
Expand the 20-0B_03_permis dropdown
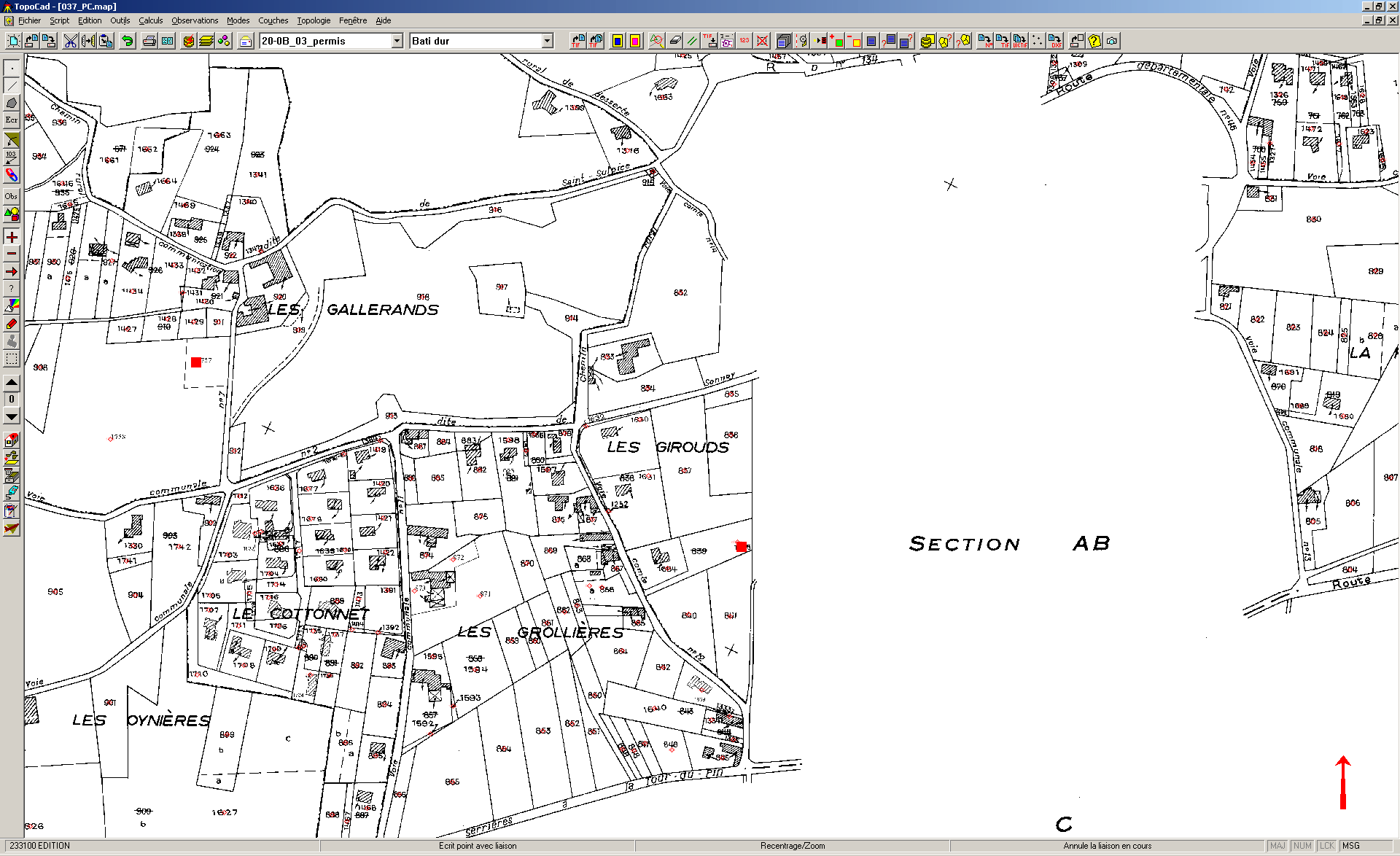pyautogui.click(x=397, y=41)
